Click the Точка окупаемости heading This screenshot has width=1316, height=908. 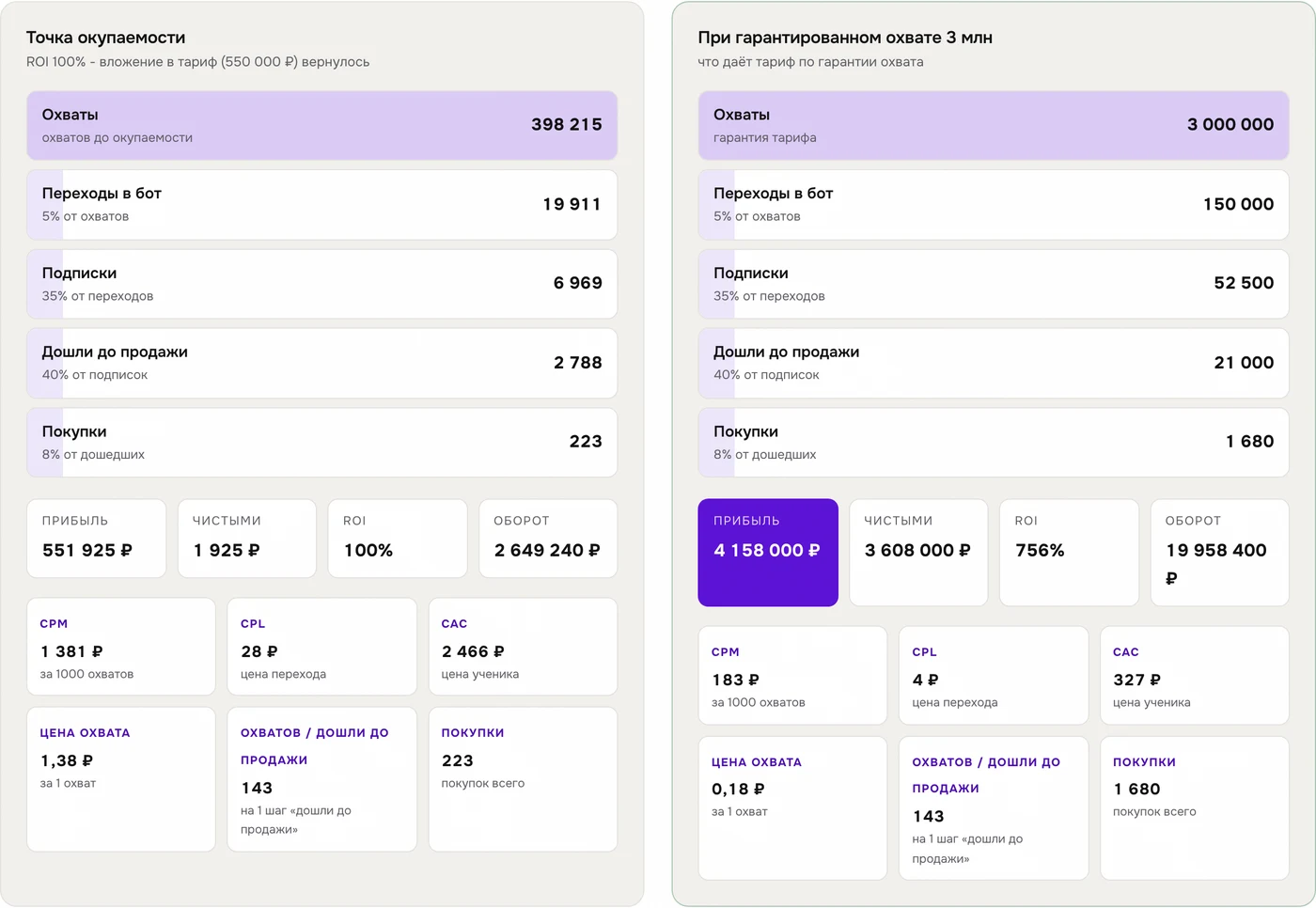pyautogui.click(x=105, y=38)
